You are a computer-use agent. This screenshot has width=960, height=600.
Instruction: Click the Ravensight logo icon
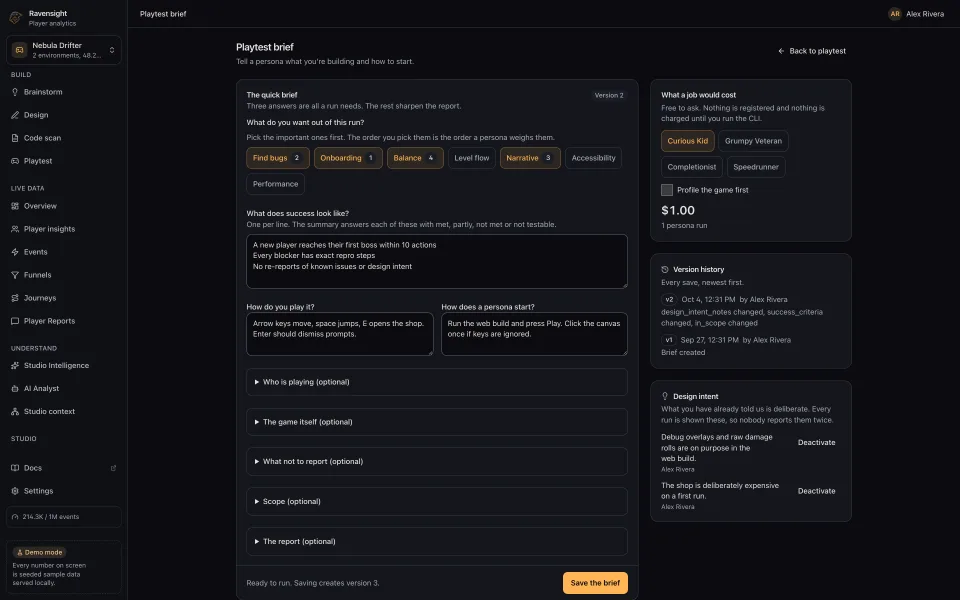[x=16, y=18]
